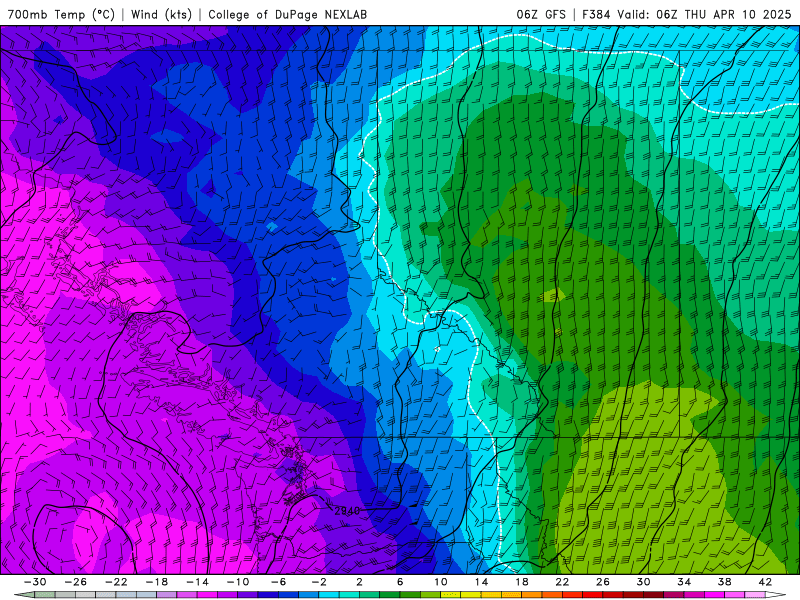The image size is (800, 600).
Task: Select the "Valid: 06Z THU APR 10 2025" text
Action: coord(704,14)
